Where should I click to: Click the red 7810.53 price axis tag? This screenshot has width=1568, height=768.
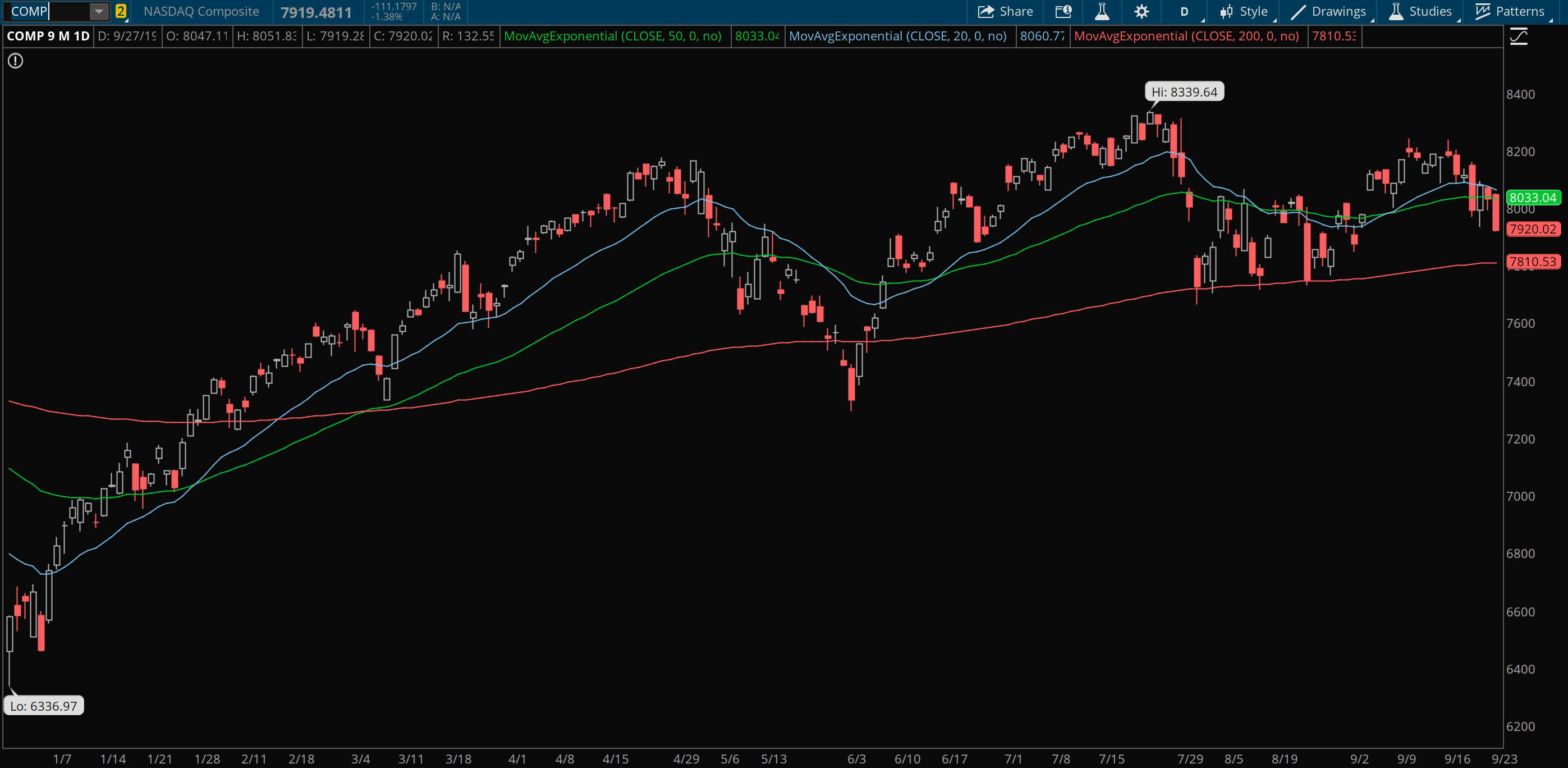click(x=1533, y=261)
